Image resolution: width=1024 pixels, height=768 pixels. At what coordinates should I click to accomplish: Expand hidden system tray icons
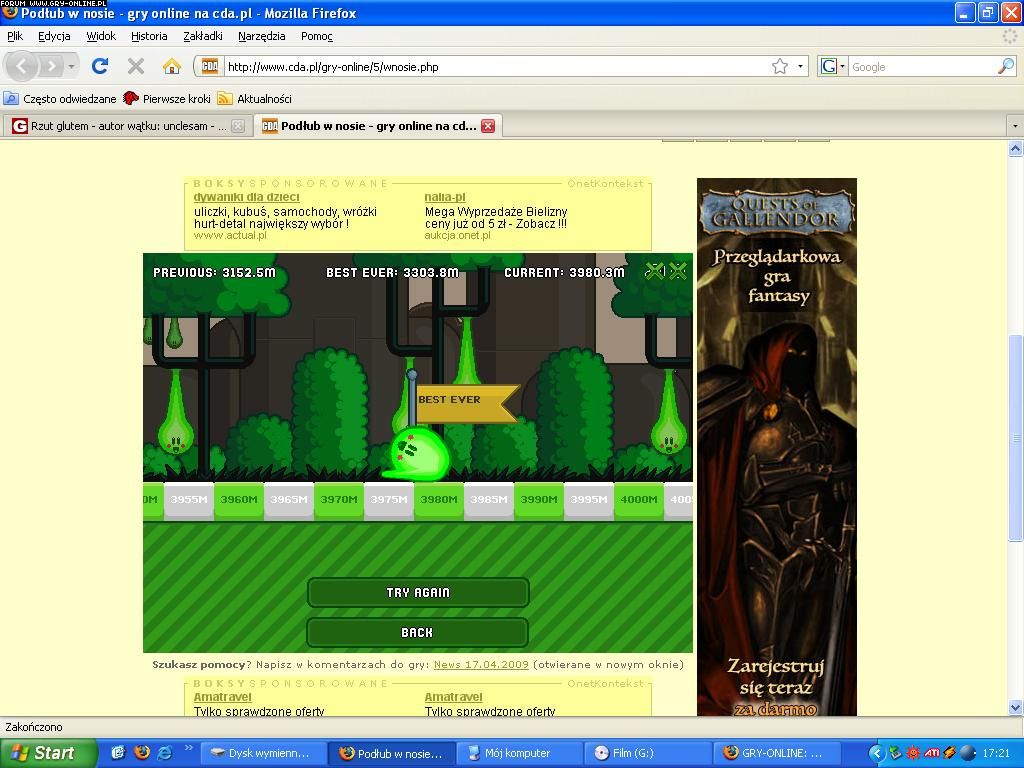coord(876,753)
